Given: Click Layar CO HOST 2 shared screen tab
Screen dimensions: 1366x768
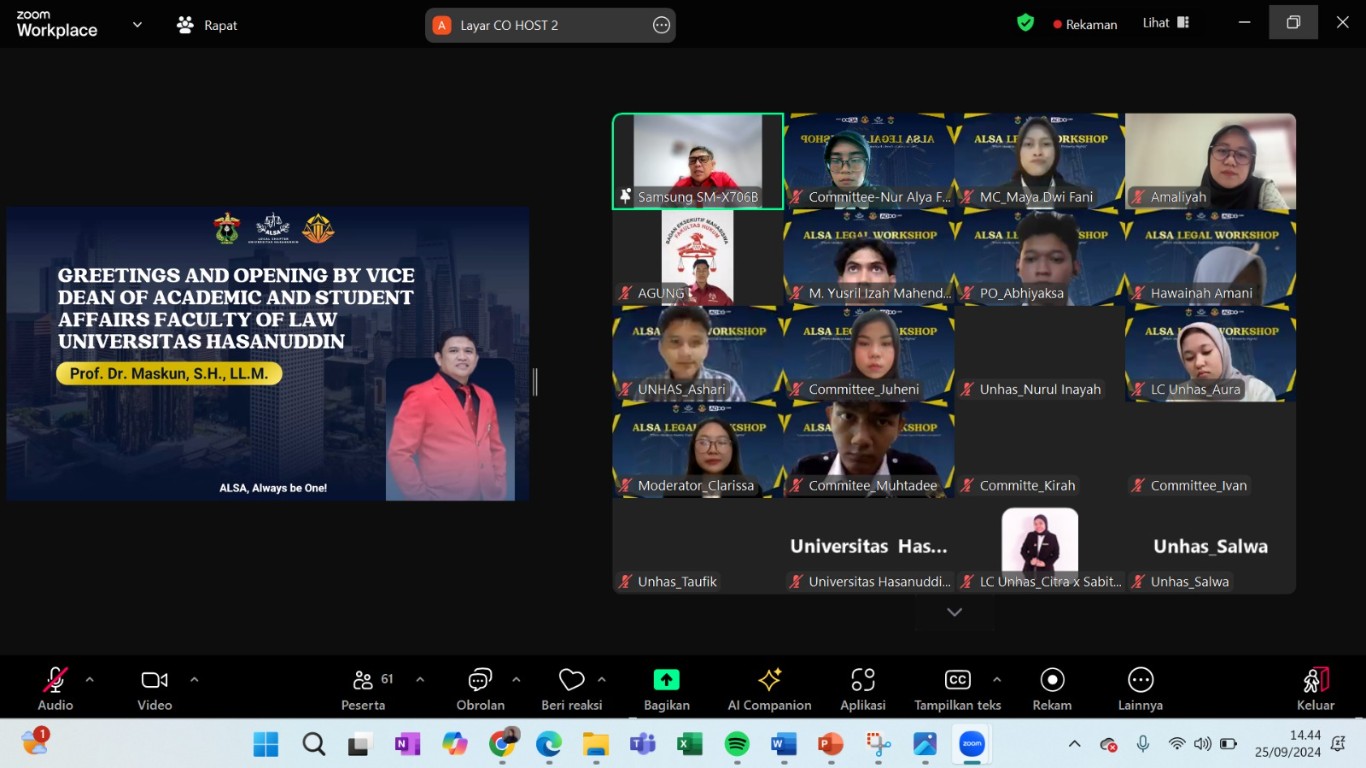Looking at the screenshot, I should click(x=550, y=25).
